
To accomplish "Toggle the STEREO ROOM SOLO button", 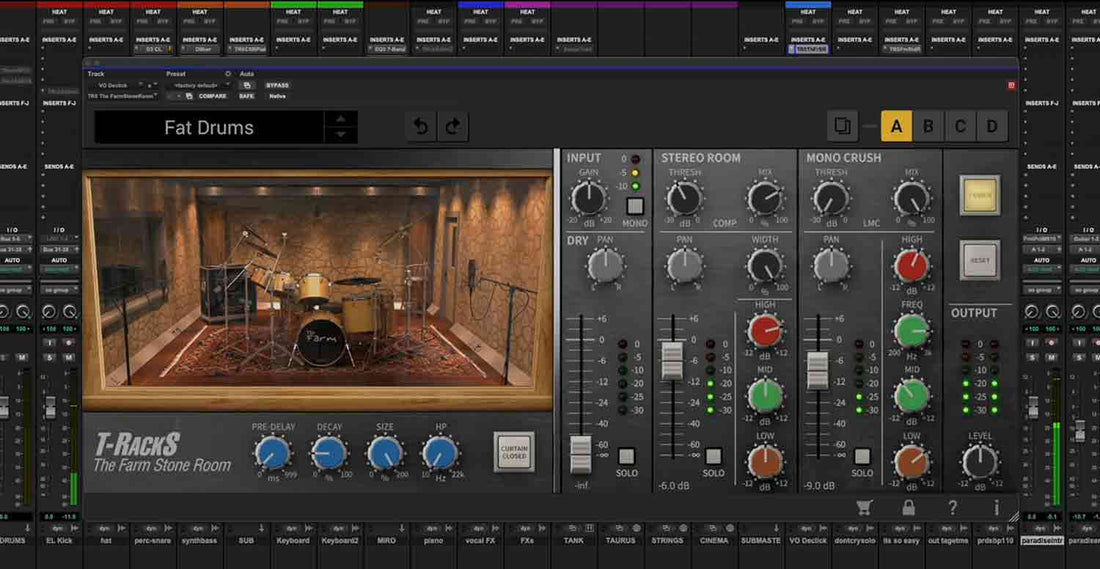I will [x=713, y=457].
